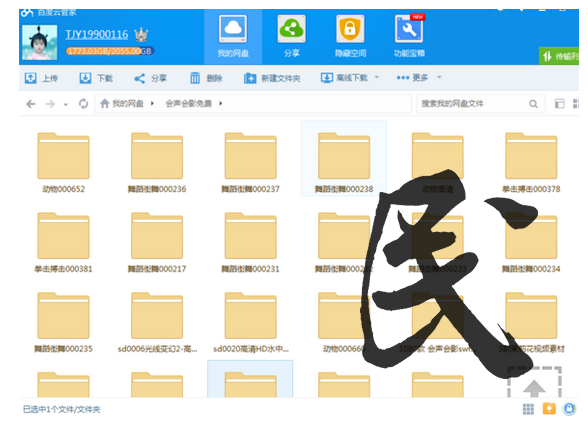This screenshot has width=588, height=429.
Task: Click the 分享 share button in the toolbar
Action: [x=150, y=78]
